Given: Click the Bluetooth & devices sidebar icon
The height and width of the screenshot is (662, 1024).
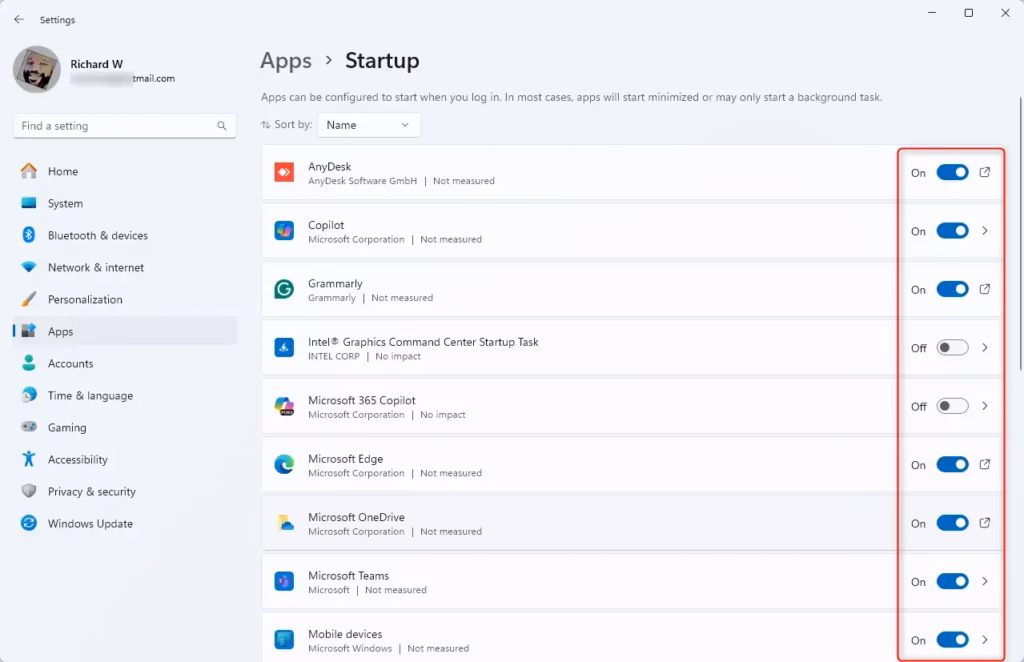Looking at the screenshot, I should pyautogui.click(x=29, y=235).
